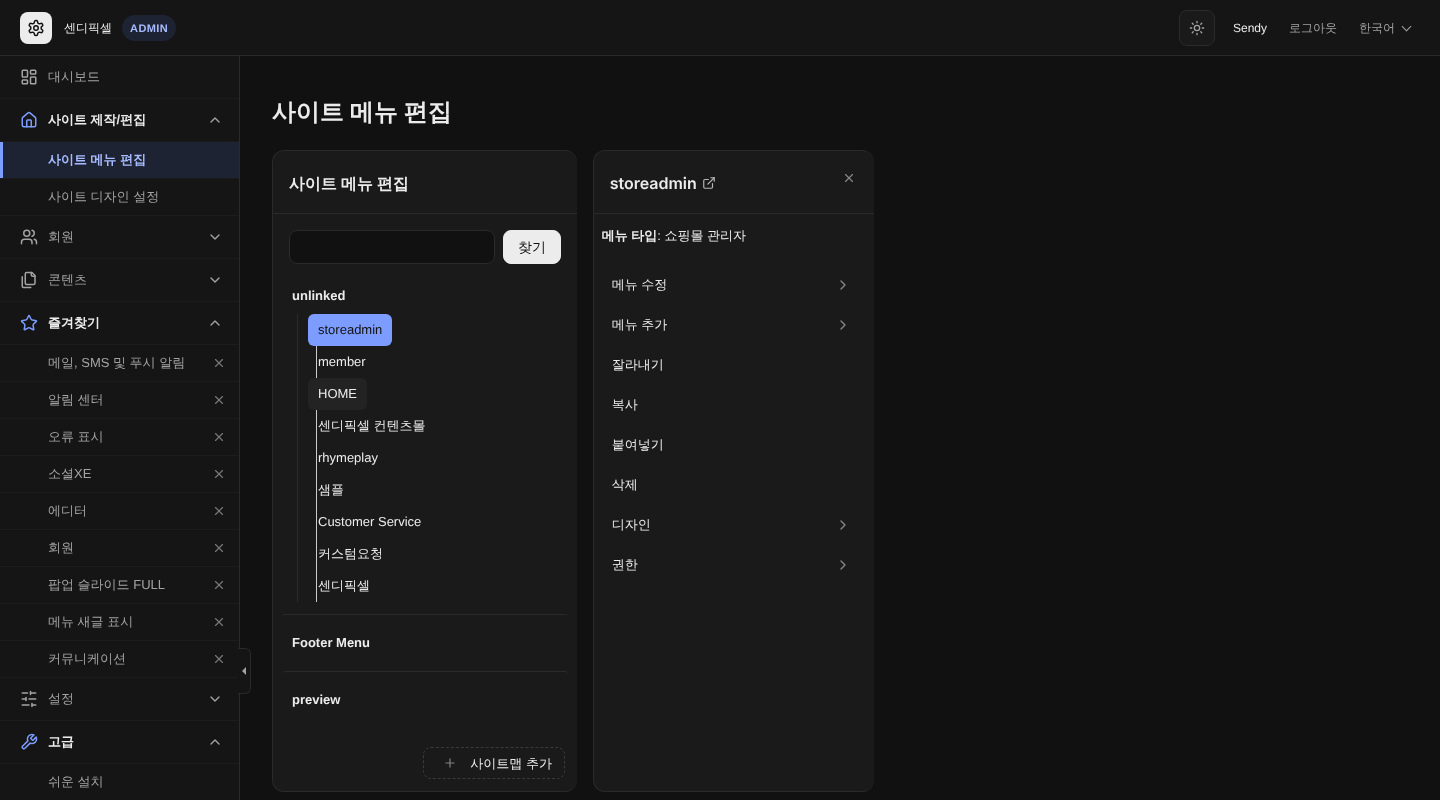This screenshot has height=800, width=1440.
Task: Collapse sidebar with the arrow handle
Action: [x=244, y=671]
